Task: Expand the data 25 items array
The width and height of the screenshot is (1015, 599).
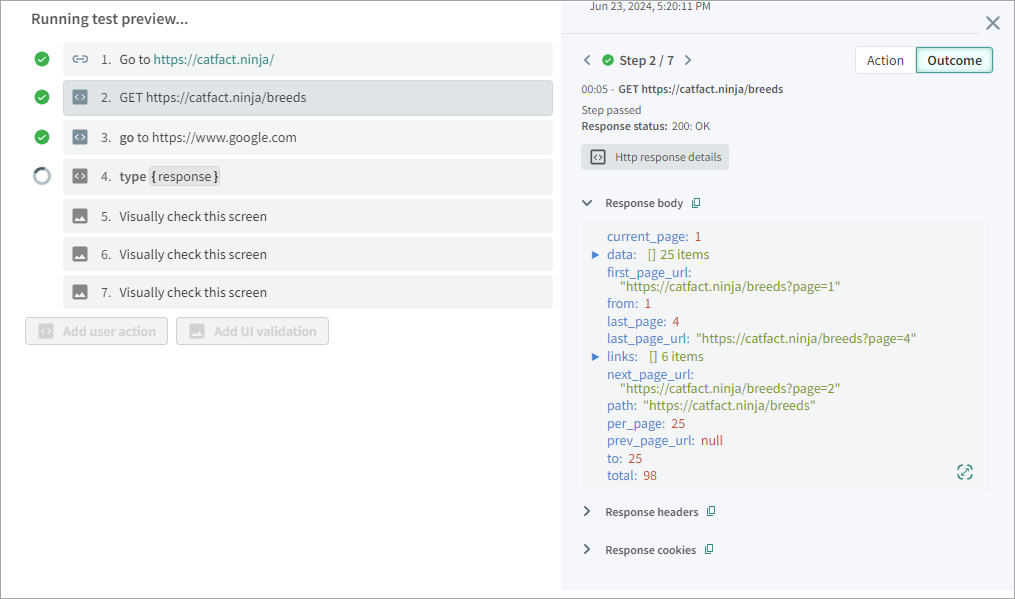Action: (596, 255)
